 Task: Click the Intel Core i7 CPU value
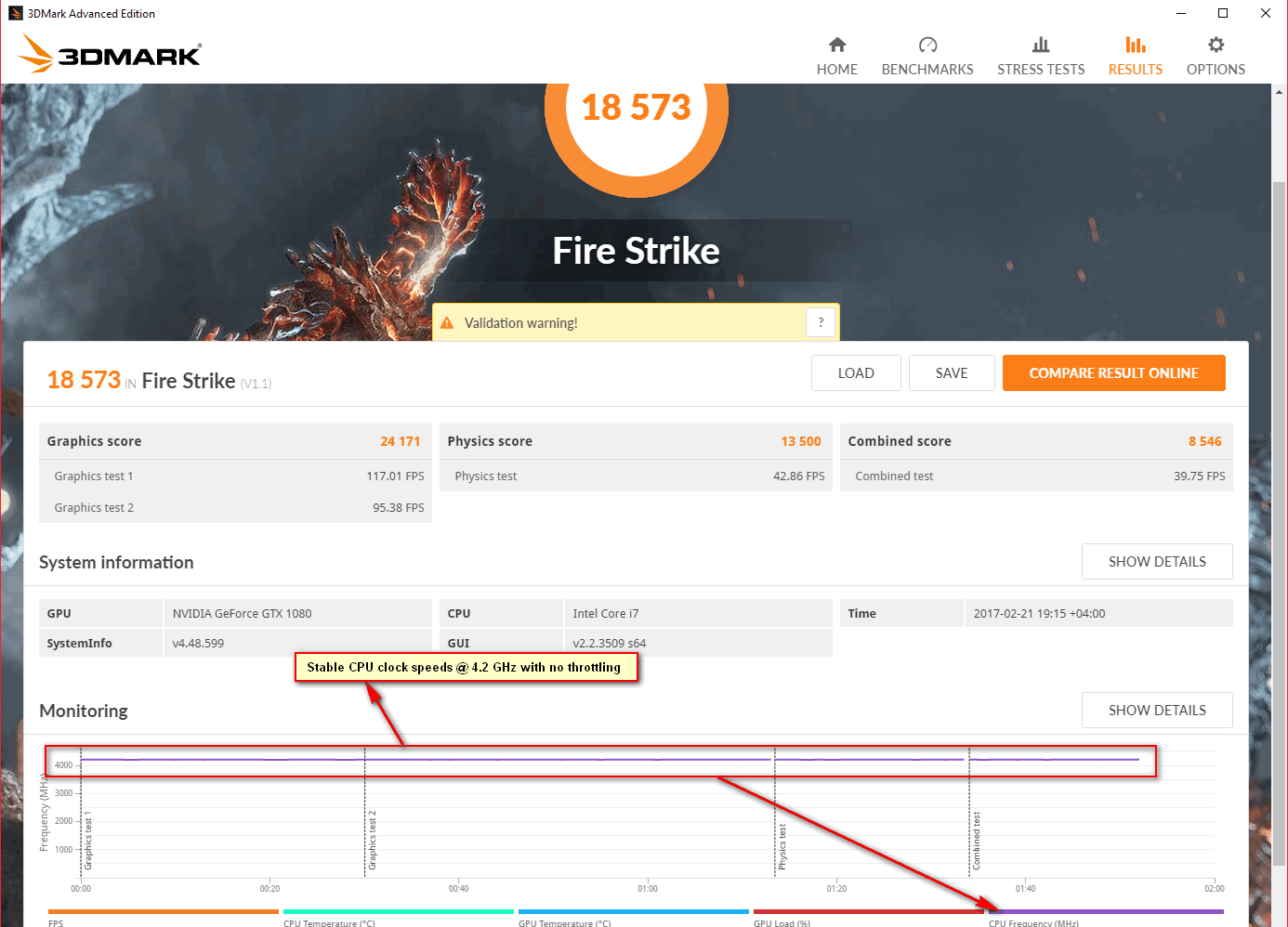pos(606,614)
